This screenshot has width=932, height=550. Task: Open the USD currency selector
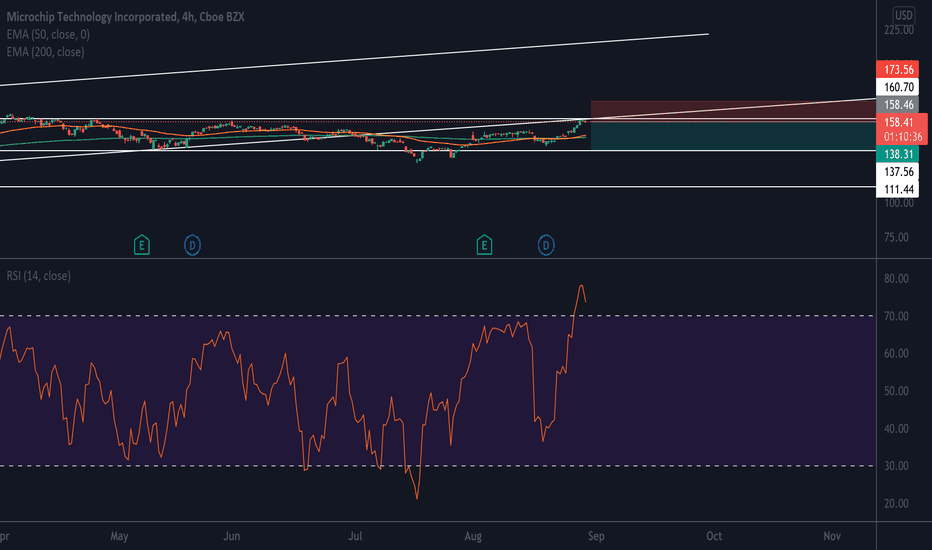click(x=903, y=15)
